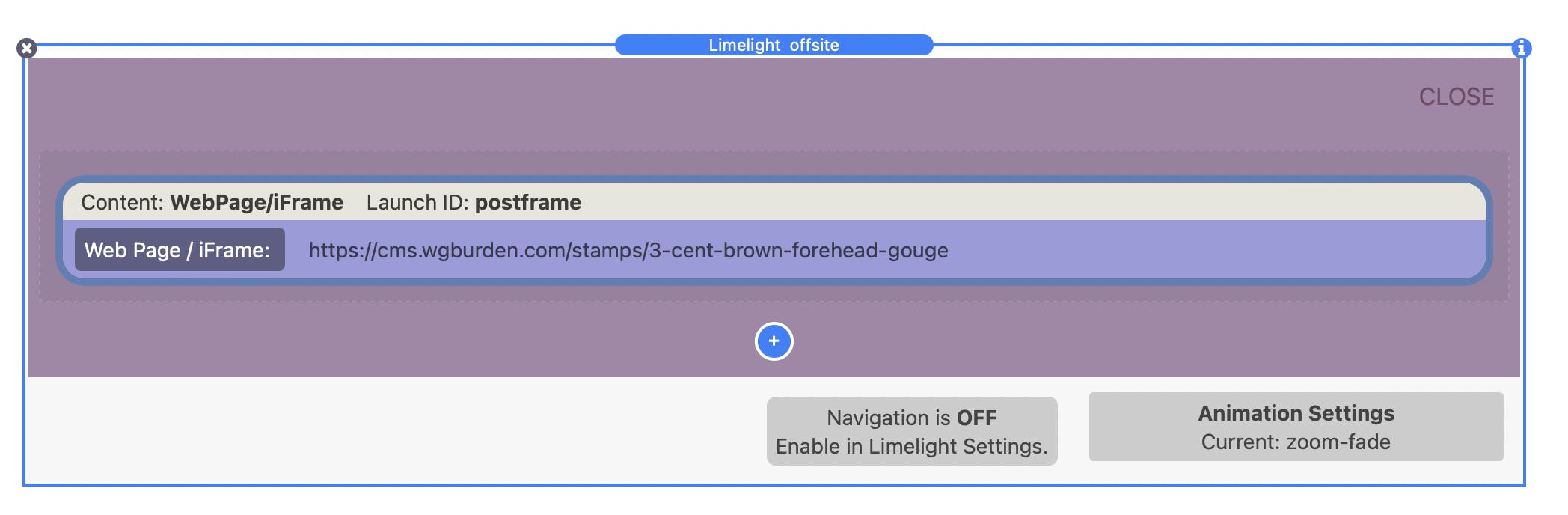
Task: Click the Navigation is OFF notice box
Action: click(912, 431)
